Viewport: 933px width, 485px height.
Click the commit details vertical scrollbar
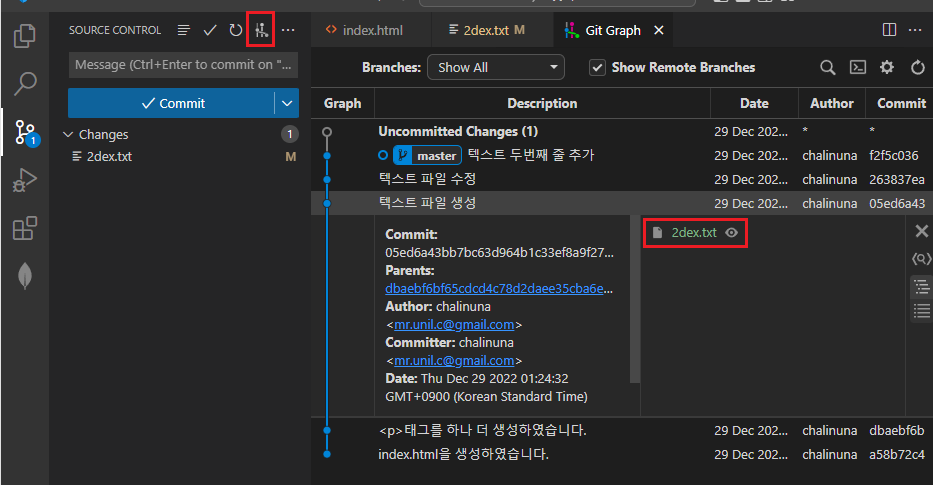click(635, 299)
